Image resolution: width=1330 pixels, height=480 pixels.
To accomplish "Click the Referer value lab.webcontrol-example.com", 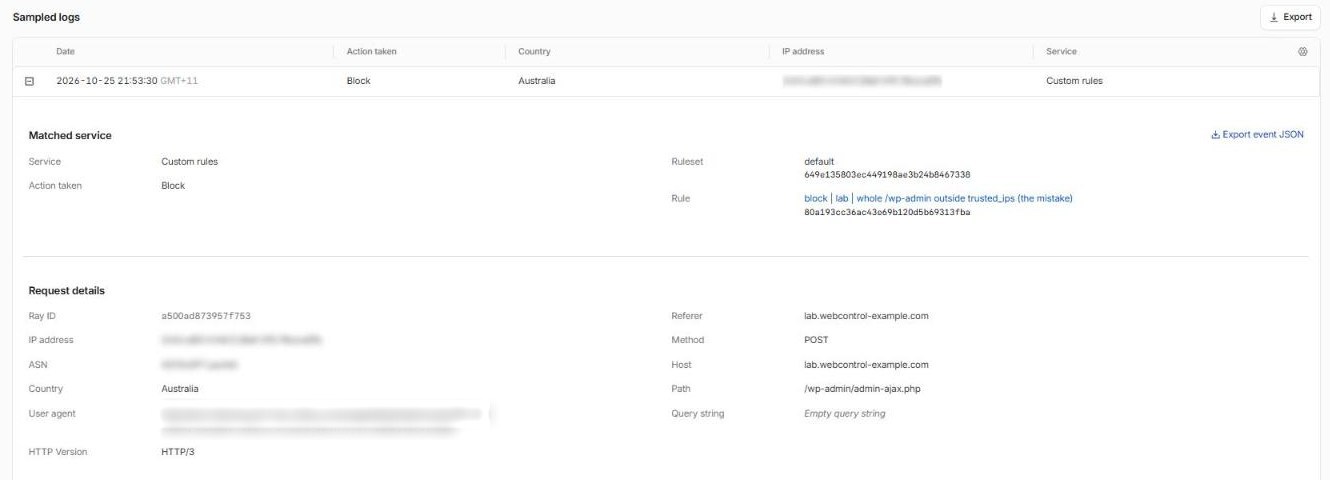I will pyautogui.click(x=867, y=316).
